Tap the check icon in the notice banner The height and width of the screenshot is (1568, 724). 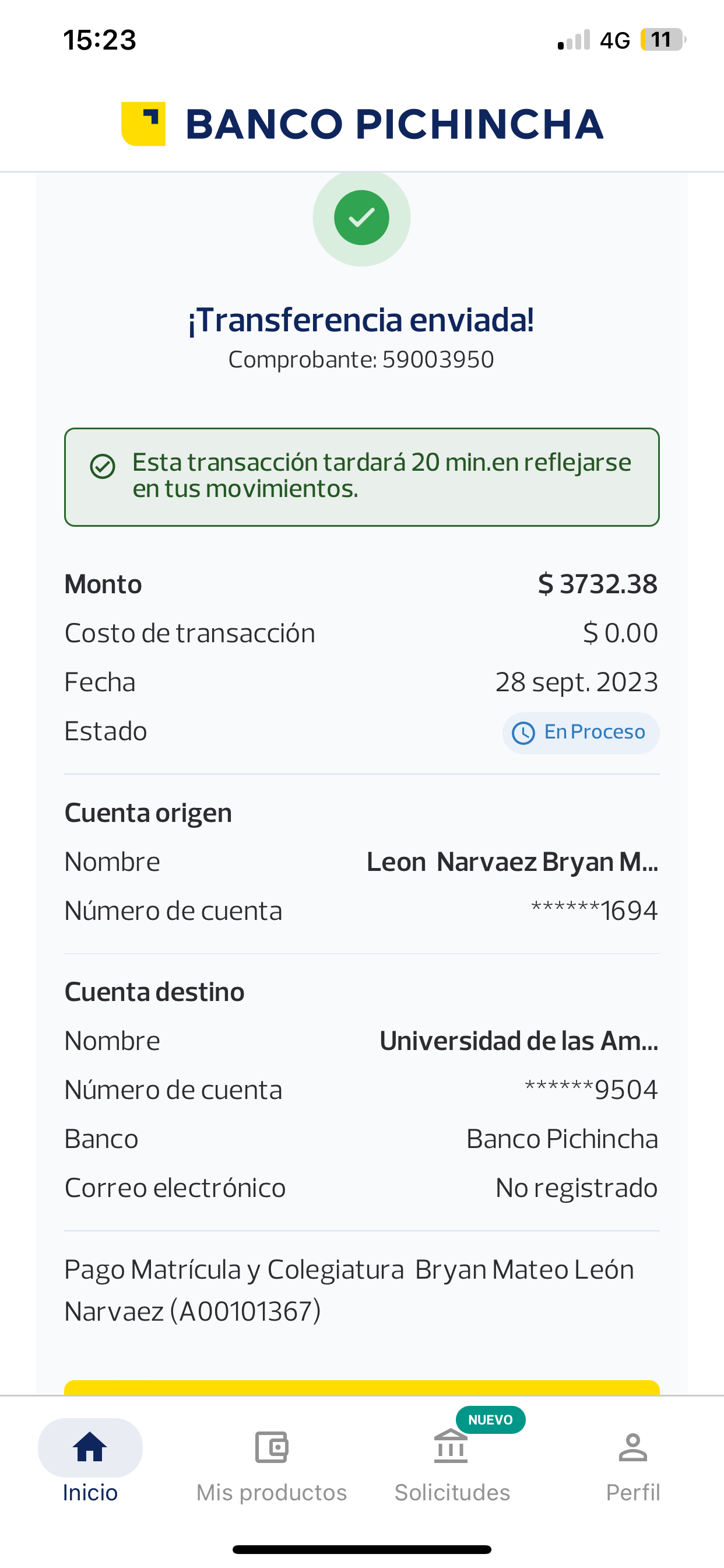[102, 466]
